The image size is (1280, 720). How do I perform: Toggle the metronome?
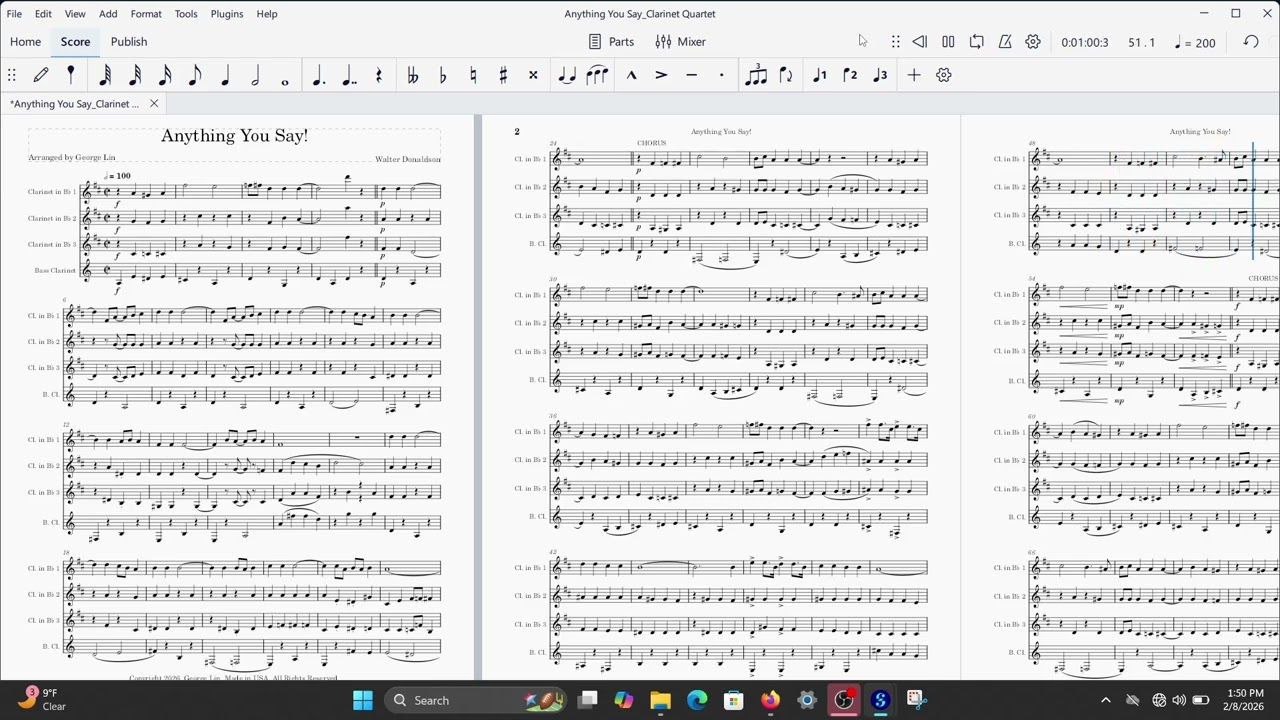[x=1005, y=42]
